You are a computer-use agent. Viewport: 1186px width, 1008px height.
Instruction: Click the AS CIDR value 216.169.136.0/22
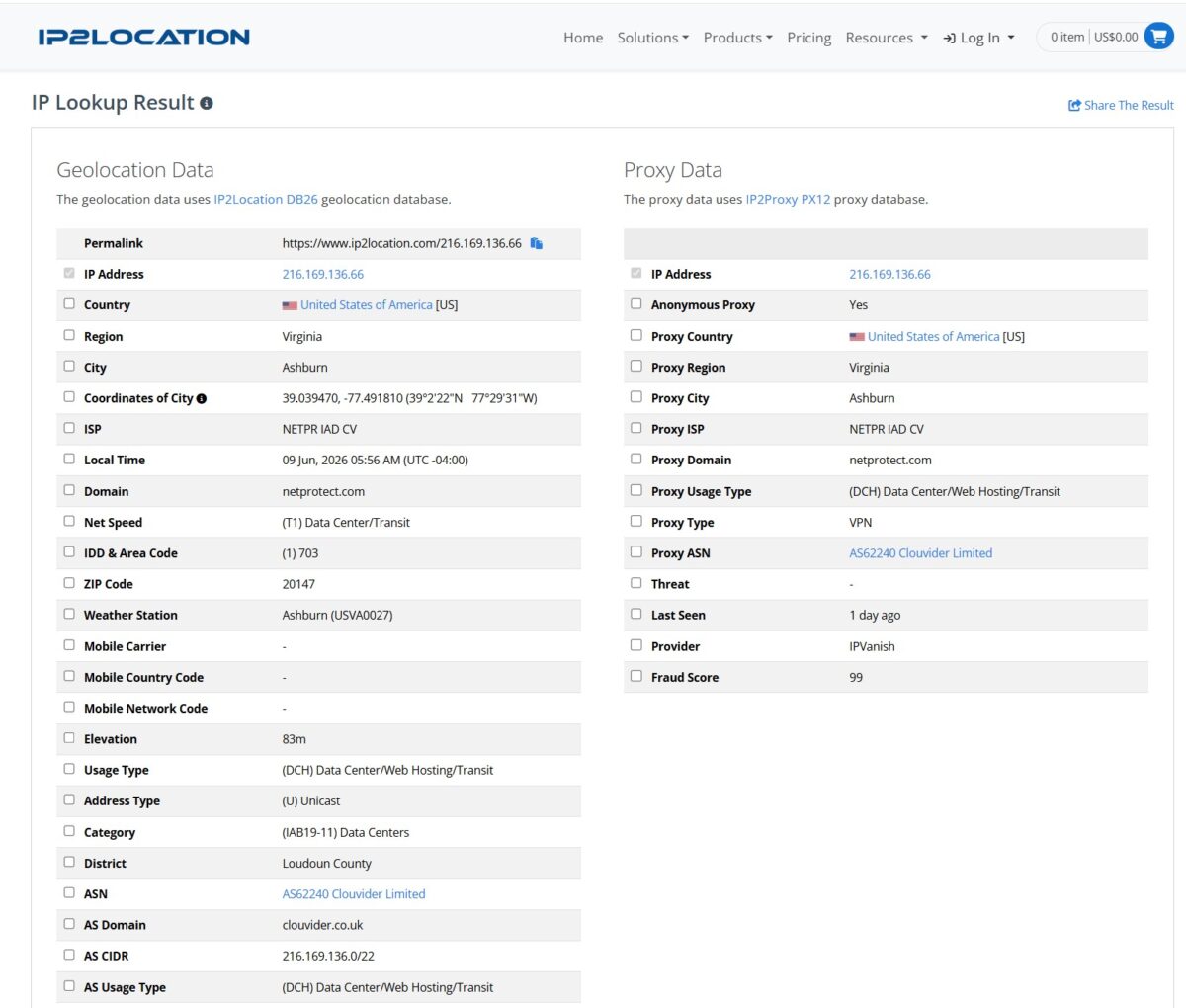pos(328,956)
